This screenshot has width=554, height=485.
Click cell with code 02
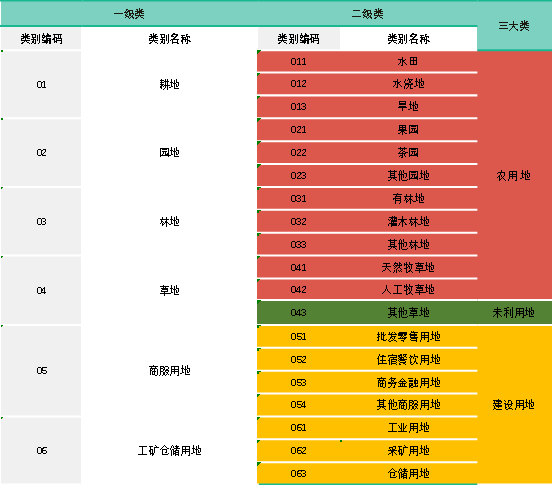point(41,153)
